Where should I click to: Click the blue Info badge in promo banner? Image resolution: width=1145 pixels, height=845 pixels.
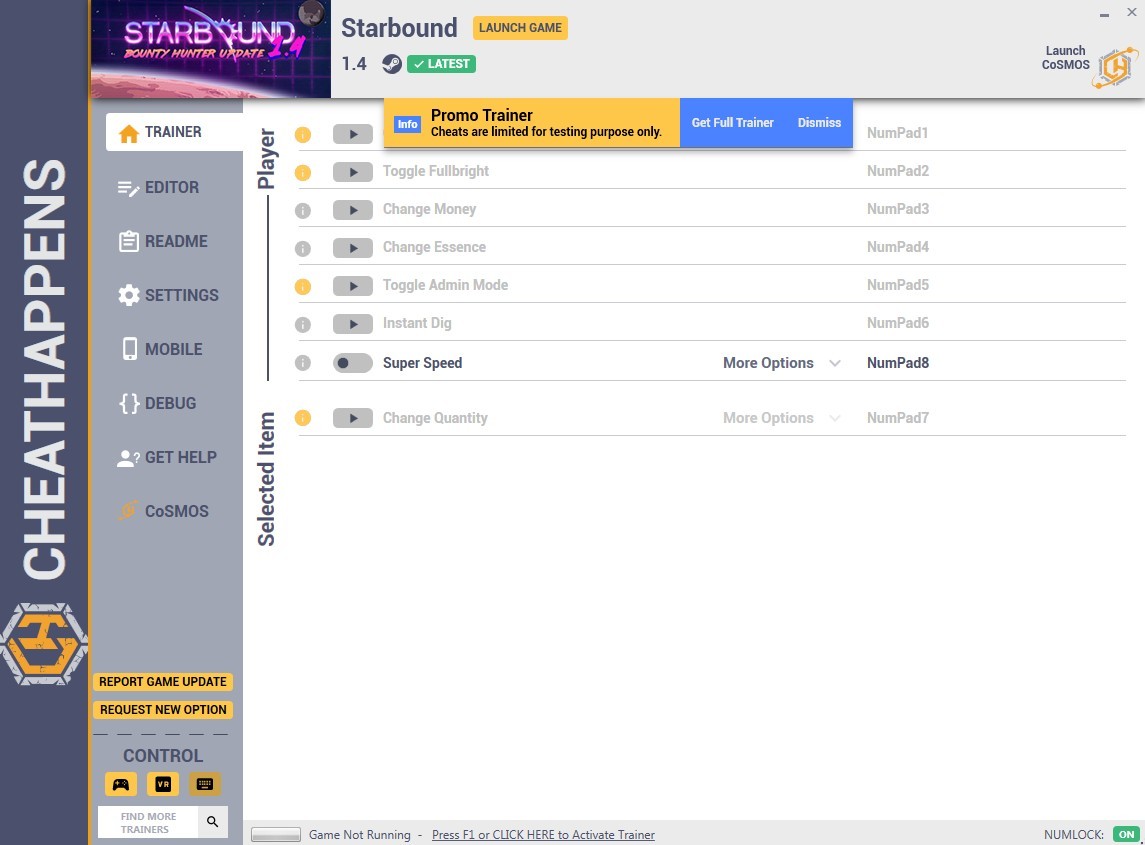[x=407, y=124]
